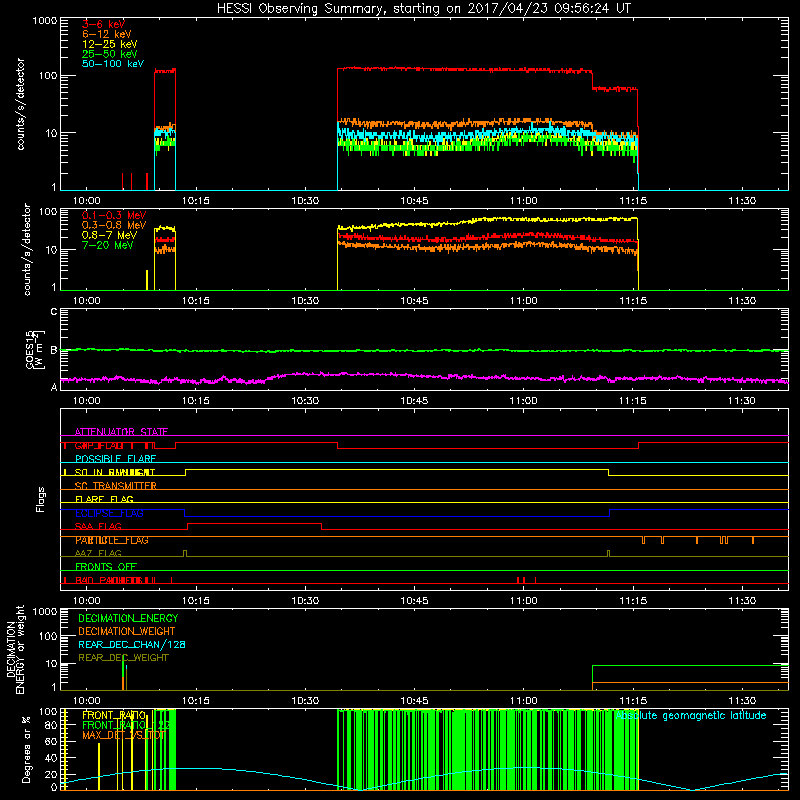The width and height of the screenshot is (800, 800).
Task: Click the 80 tick on Degrees or % axis
Action: click(x=51, y=725)
